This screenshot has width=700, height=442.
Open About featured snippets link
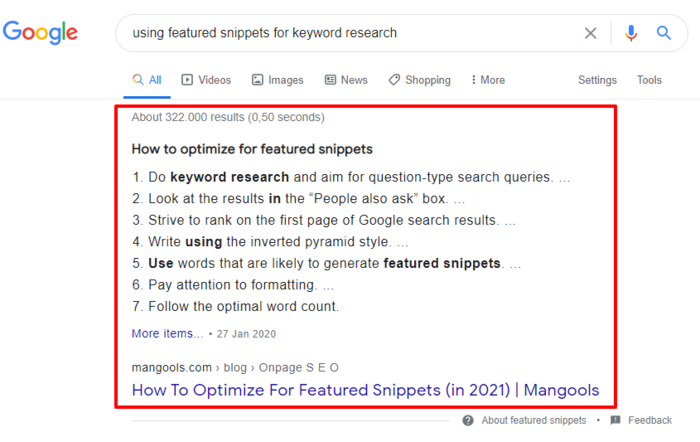coord(533,420)
